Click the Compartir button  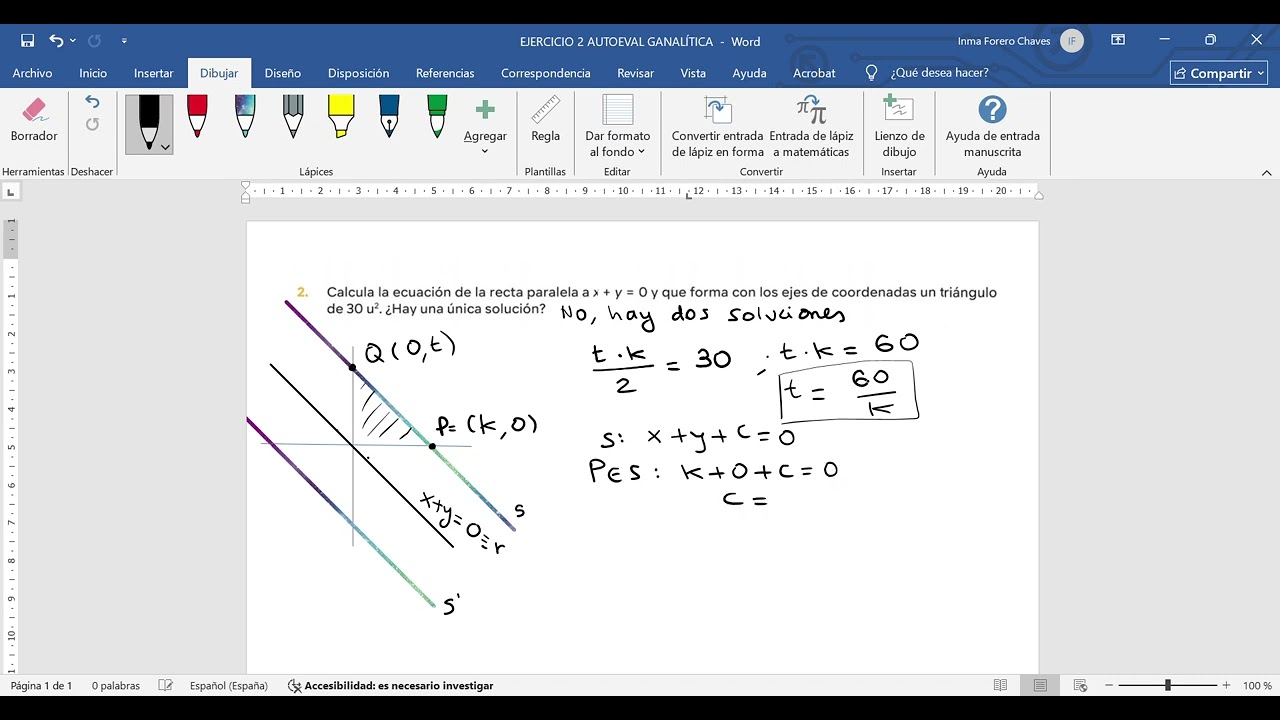click(x=1220, y=73)
